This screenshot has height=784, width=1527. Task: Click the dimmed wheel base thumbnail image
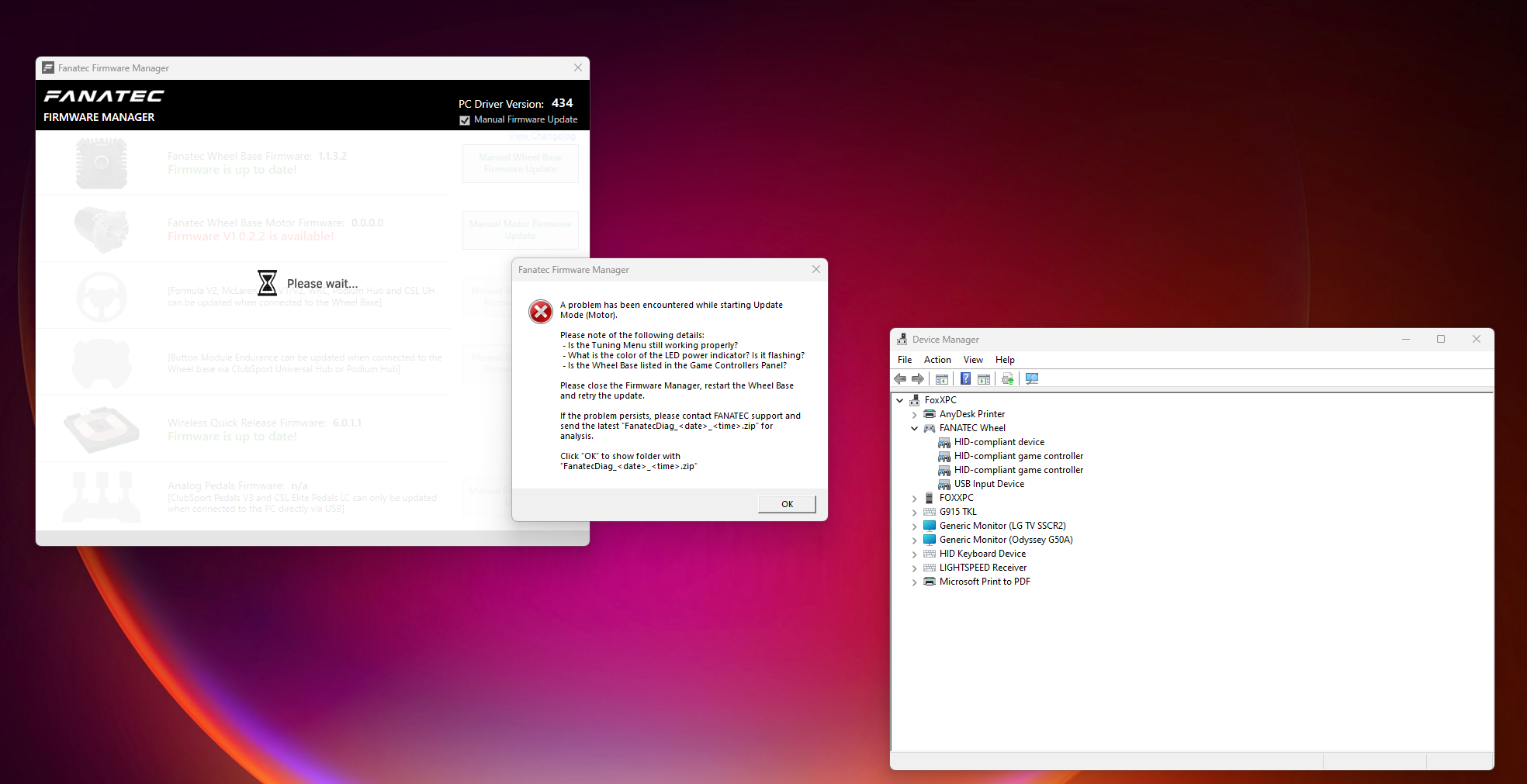[102, 163]
